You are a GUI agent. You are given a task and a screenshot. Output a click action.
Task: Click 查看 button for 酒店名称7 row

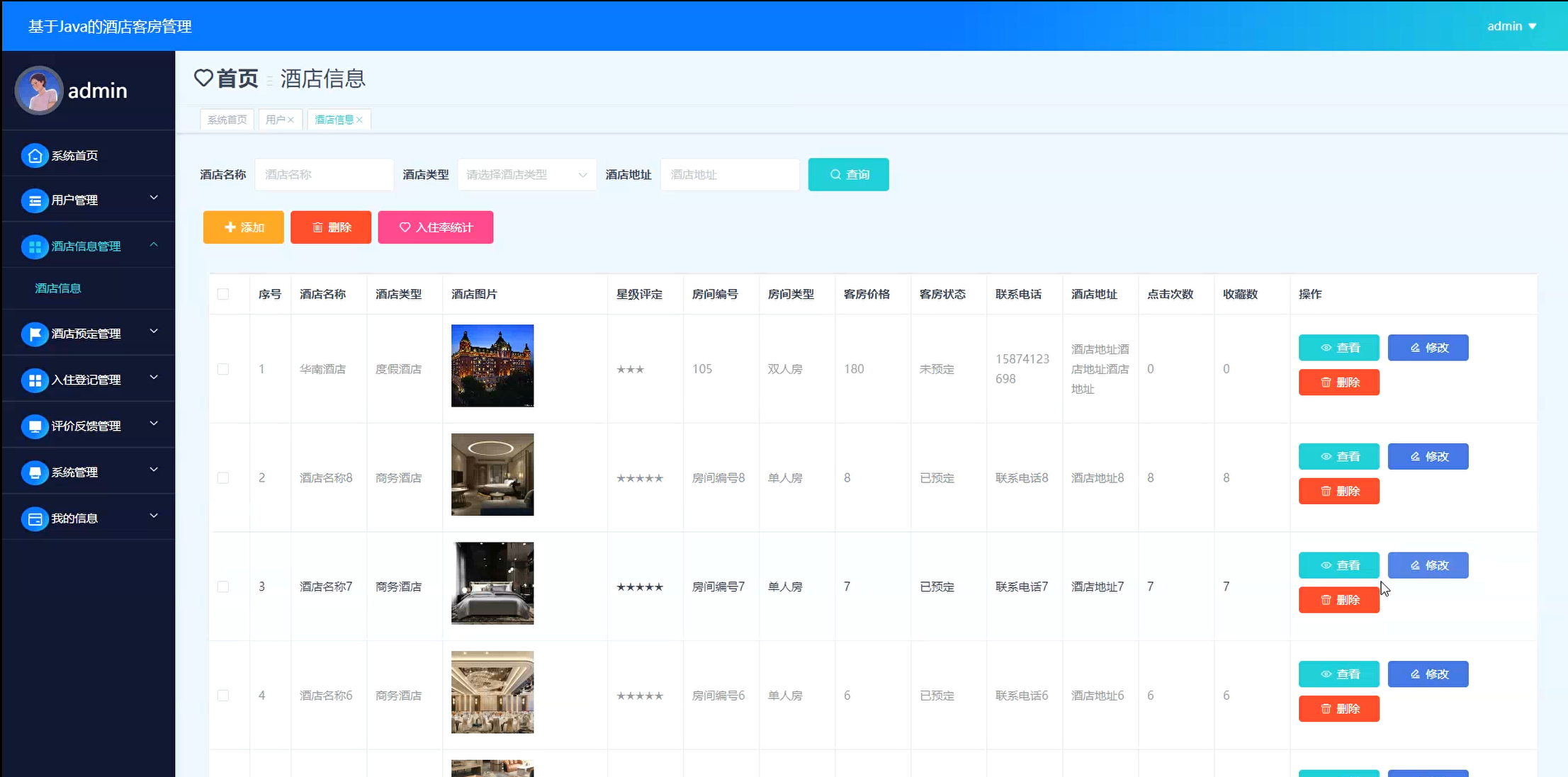tap(1338, 565)
